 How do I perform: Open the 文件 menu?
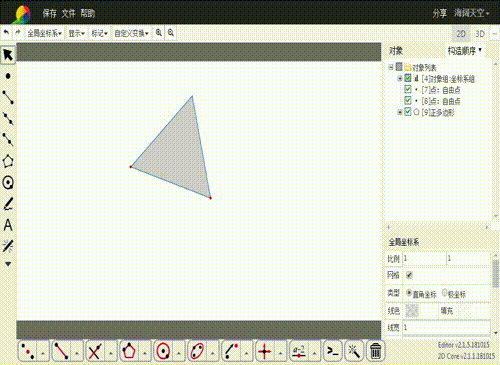coord(68,13)
